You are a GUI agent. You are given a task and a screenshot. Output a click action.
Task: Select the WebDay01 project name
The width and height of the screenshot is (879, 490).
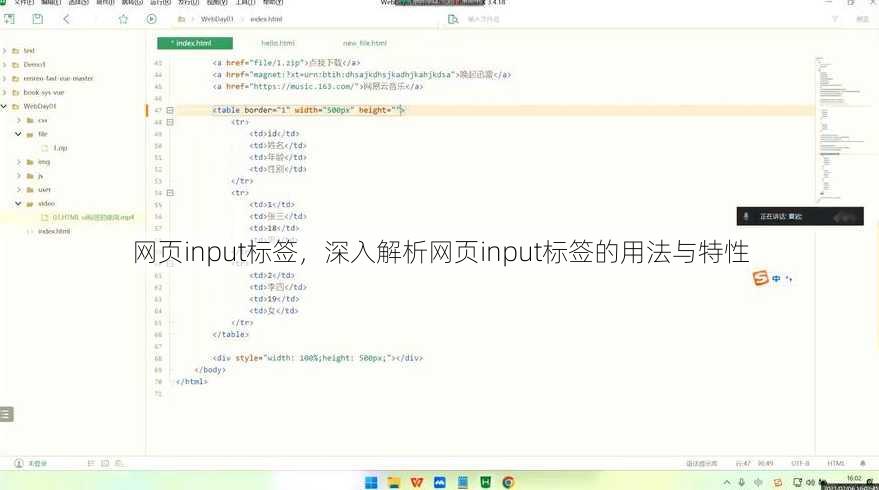40,106
